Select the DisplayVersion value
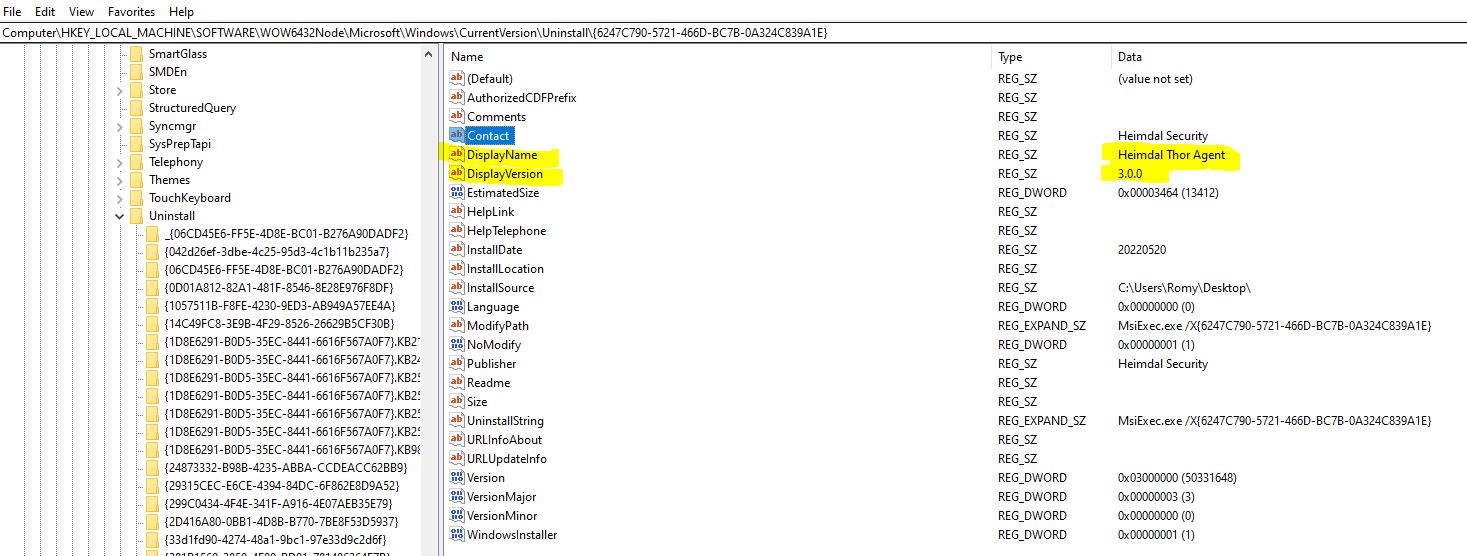The height and width of the screenshot is (556, 1467). pyautogui.click(x=505, y=174)
